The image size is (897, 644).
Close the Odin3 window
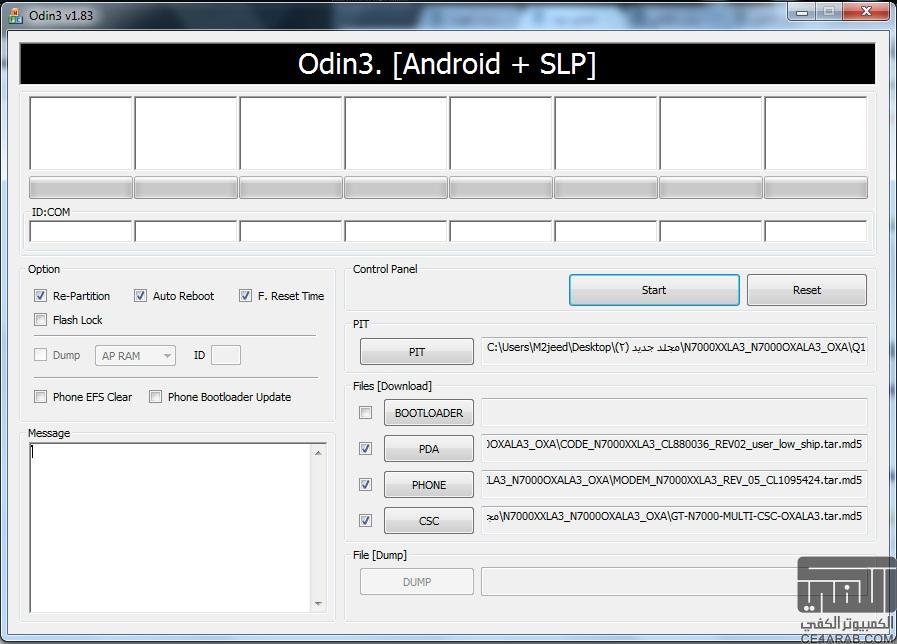click(x=866, y=12)
